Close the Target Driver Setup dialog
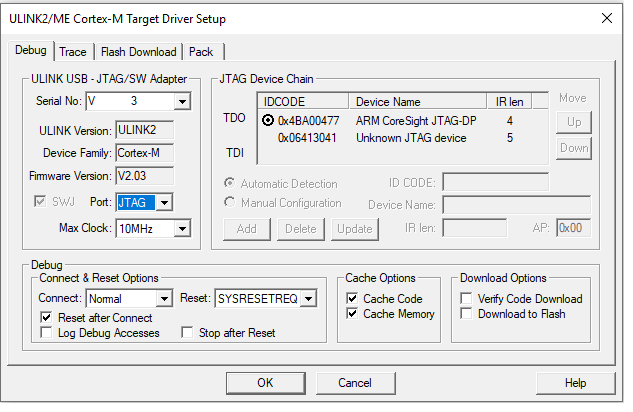 click(607, 18)
